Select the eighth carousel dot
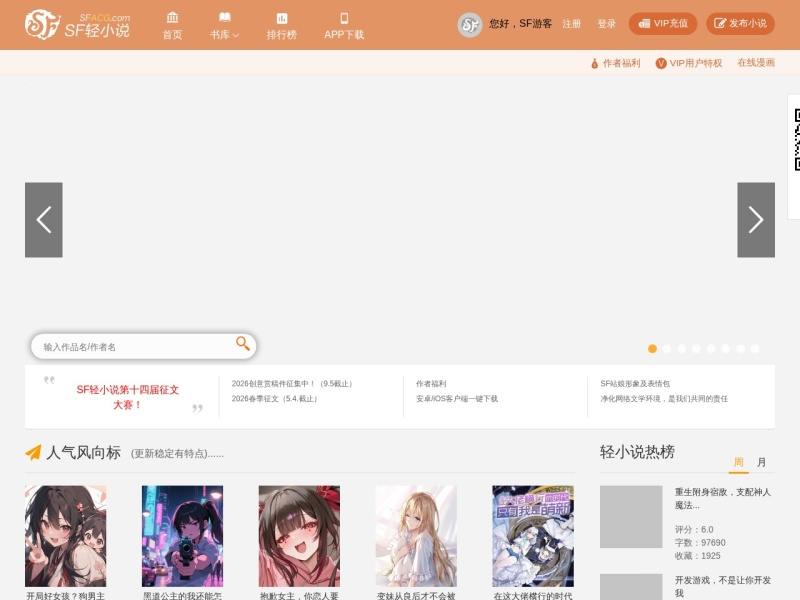Screen dimensions: 800x600 click(755, 348)
